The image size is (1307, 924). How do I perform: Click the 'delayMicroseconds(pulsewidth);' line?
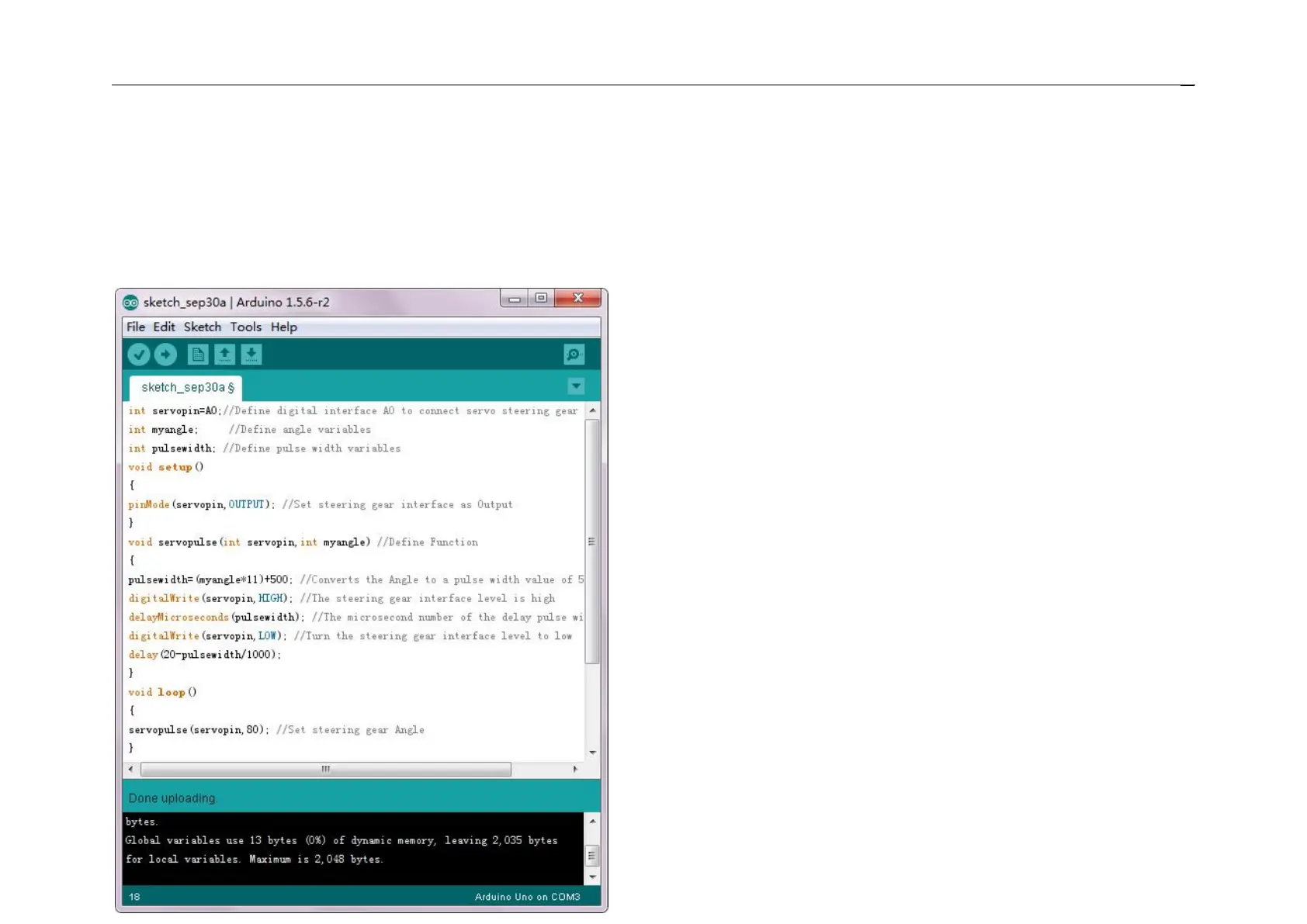click(356, 618)
